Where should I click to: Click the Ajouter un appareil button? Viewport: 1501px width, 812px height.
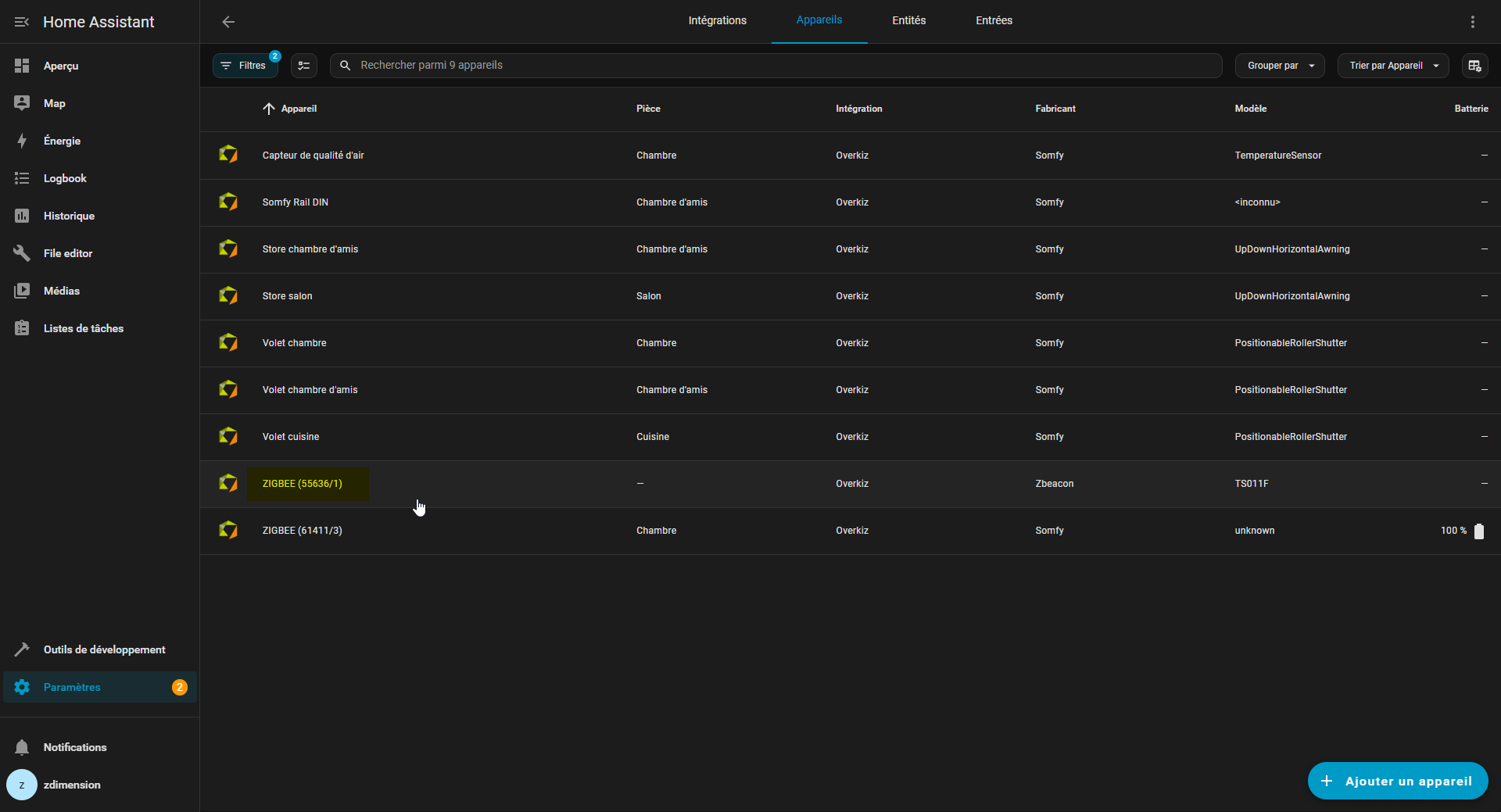tap(1397, 781)
